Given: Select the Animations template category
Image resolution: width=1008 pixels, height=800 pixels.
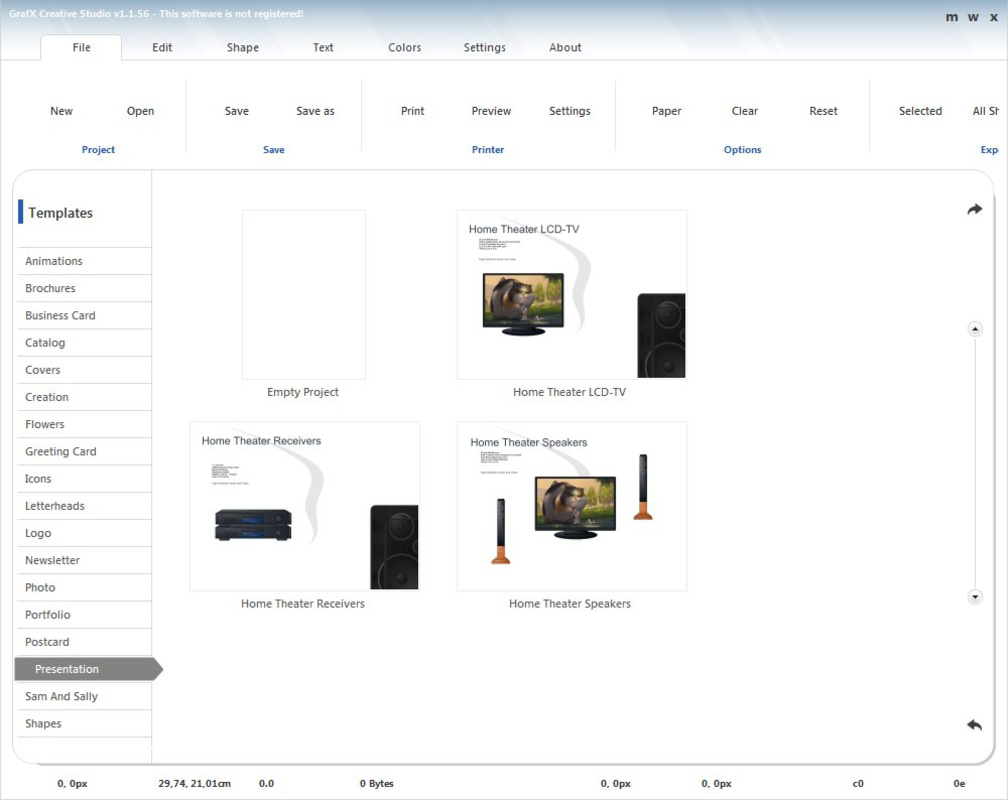Looking at the screenshot, I should click(x=84, y=261).
